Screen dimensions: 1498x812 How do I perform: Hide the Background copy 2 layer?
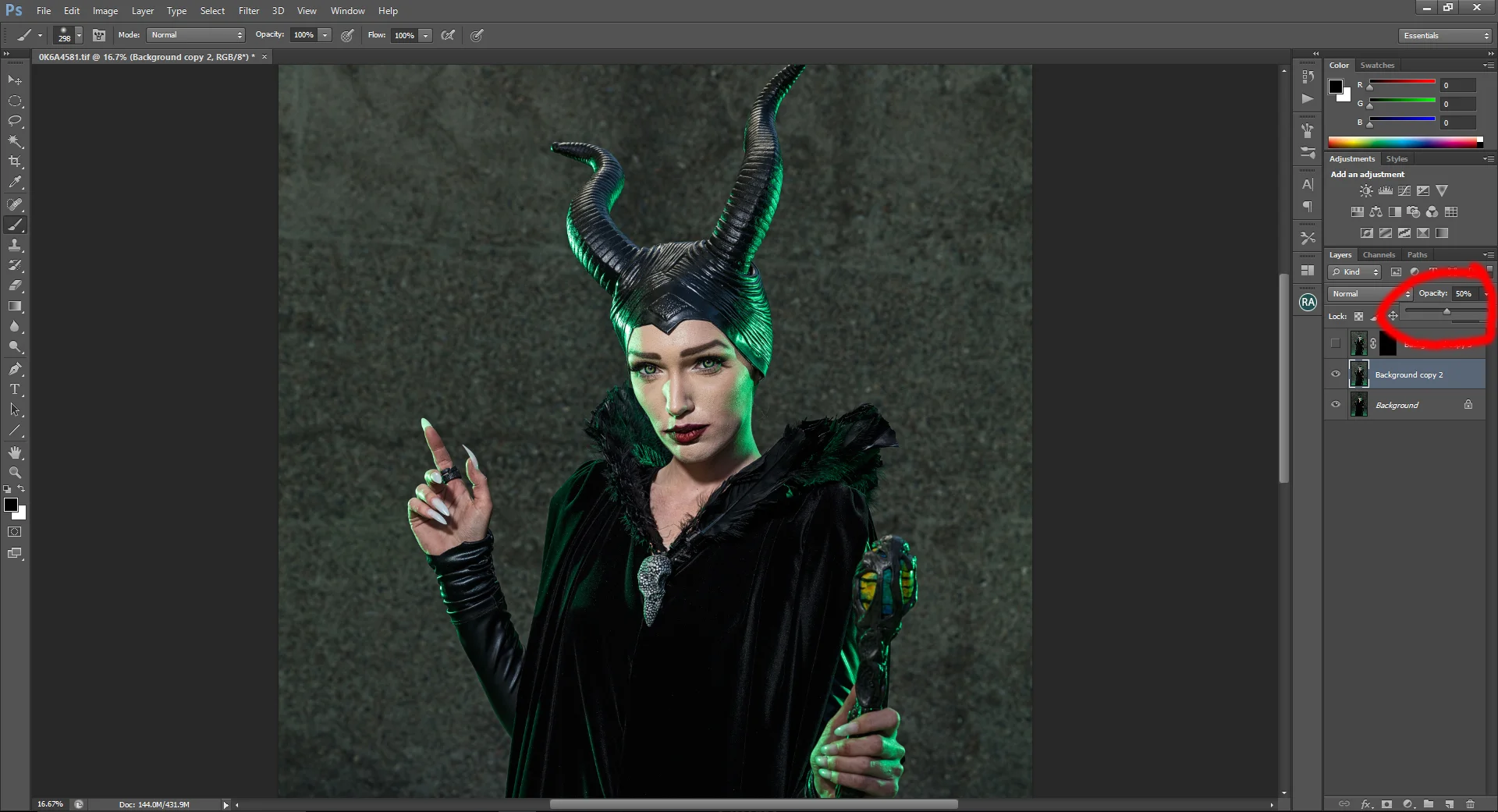coord(1336,374)
